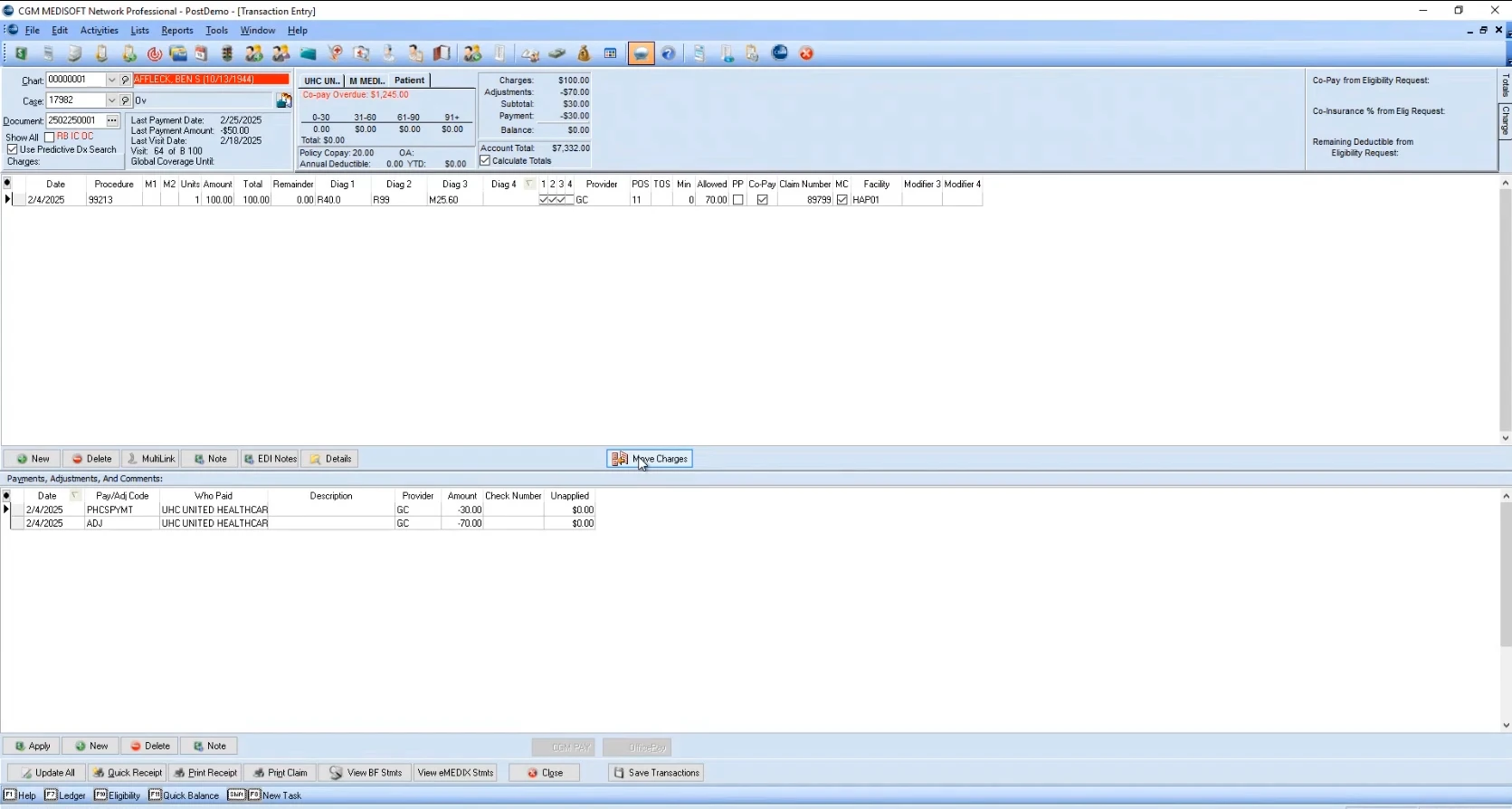Expand the Chart number dropdown
1512x809 pixels.
click(112, 81)
